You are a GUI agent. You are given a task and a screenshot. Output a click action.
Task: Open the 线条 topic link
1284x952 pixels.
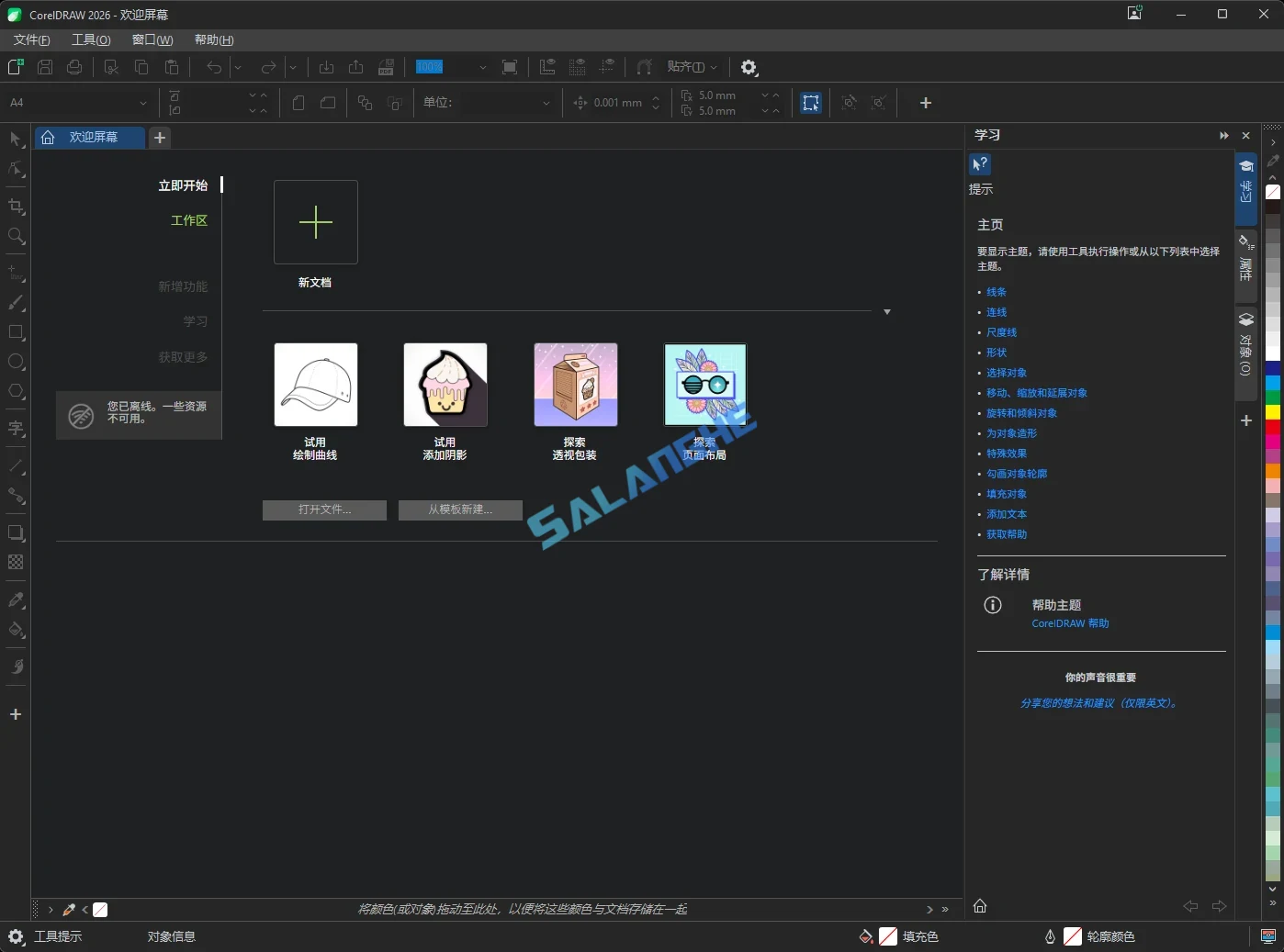(x=997, y=292)
